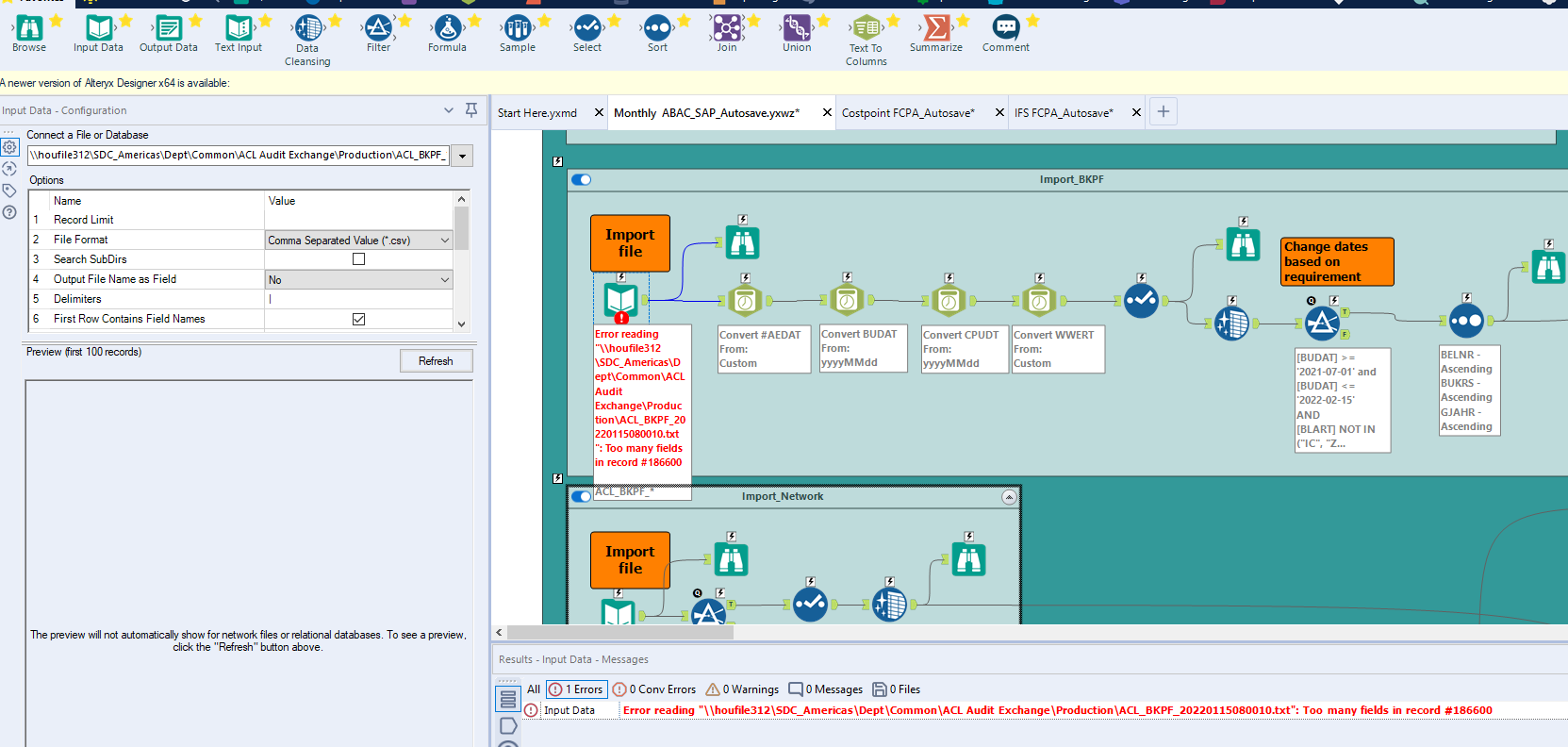
Task: Show only the 1 Errors filter
Action: [x=576, y=689]
